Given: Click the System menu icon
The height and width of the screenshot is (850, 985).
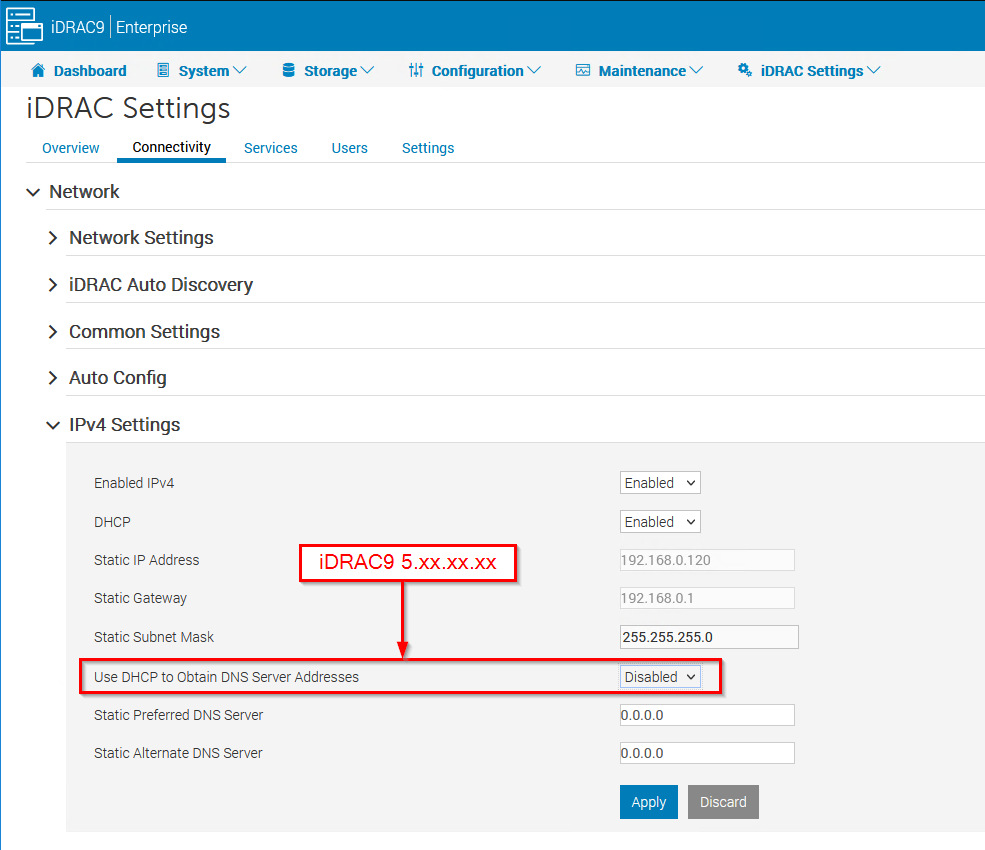Looking at the screenshot, I should pyautogui.click(x=161, y=70).
